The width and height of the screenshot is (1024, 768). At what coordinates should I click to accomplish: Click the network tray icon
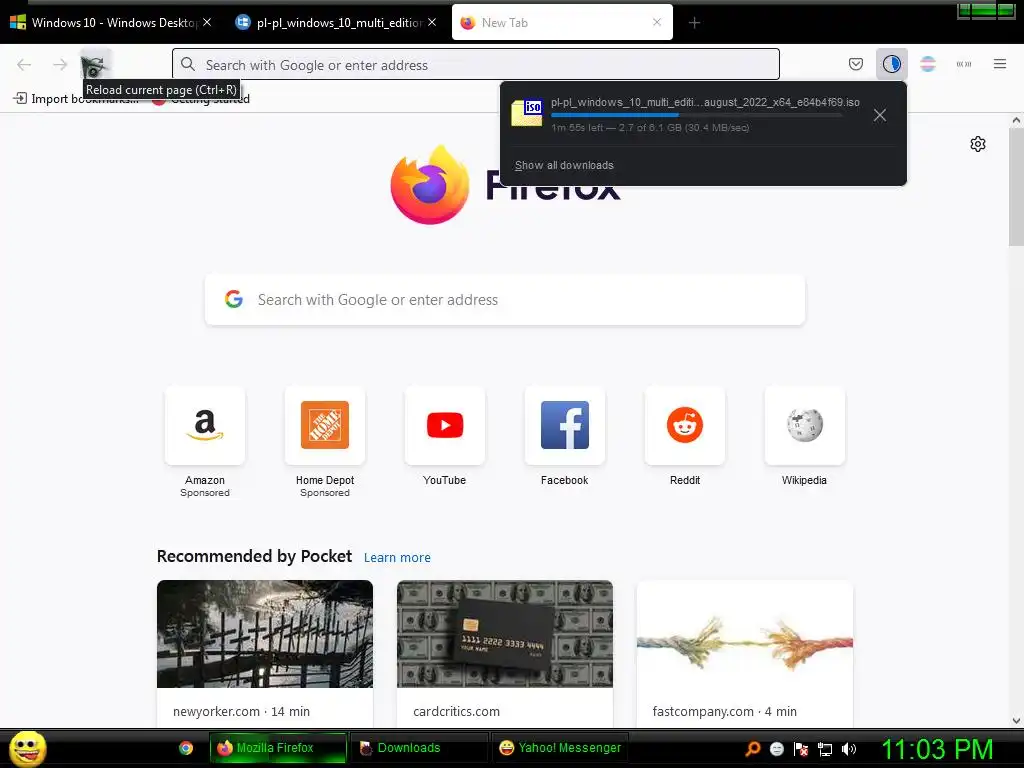(825, 748)
